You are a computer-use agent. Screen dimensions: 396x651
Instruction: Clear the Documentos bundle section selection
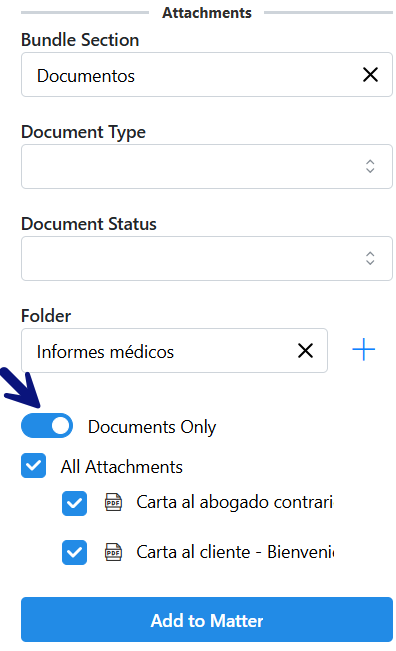coord(370,75)
